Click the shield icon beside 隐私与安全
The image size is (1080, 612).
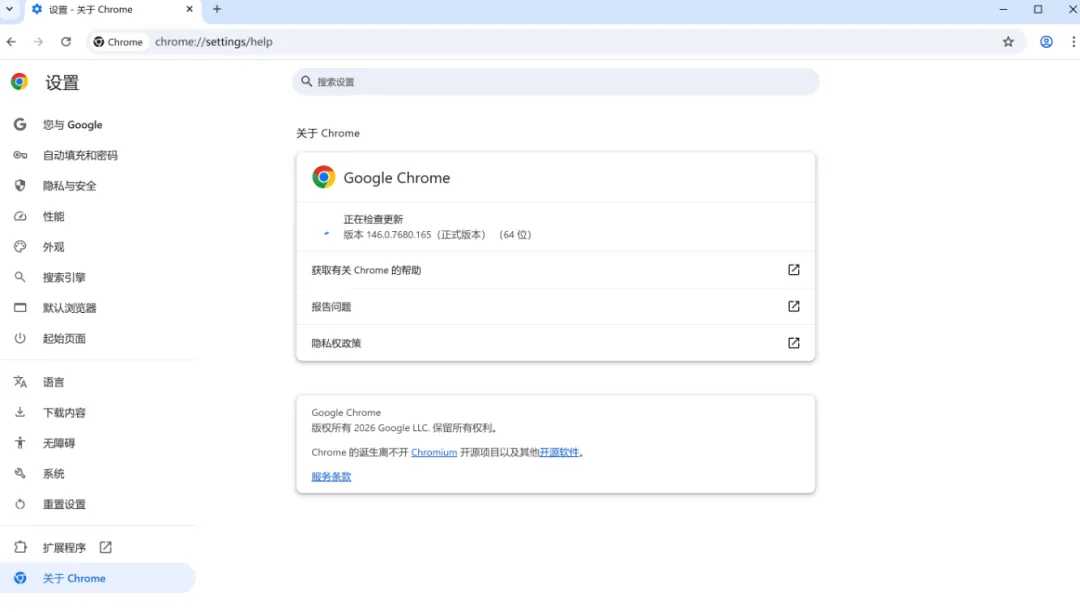click(20, 186)
